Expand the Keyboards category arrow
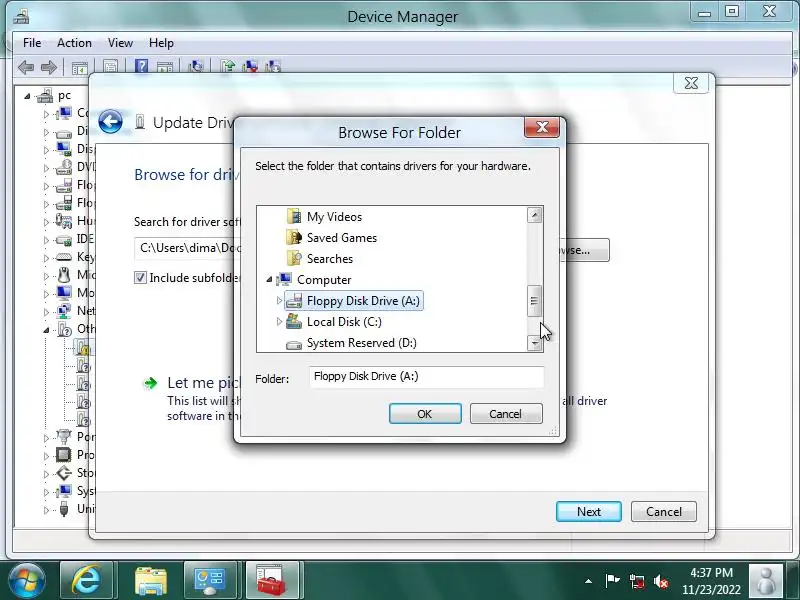This screenshot has height=600, width=800. pos(46,258)
